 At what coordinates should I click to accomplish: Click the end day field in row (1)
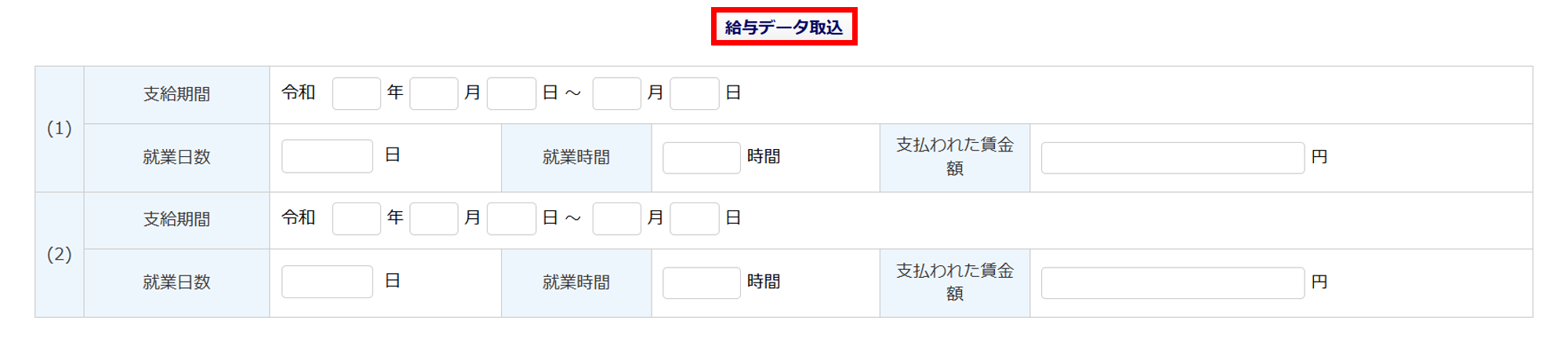(x=694, y=93)
